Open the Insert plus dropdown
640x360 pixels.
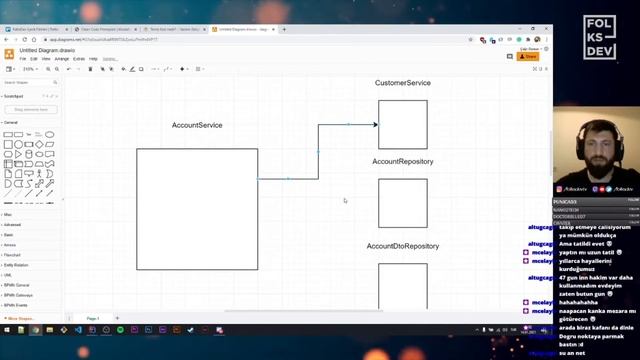[x=184, y=69]
